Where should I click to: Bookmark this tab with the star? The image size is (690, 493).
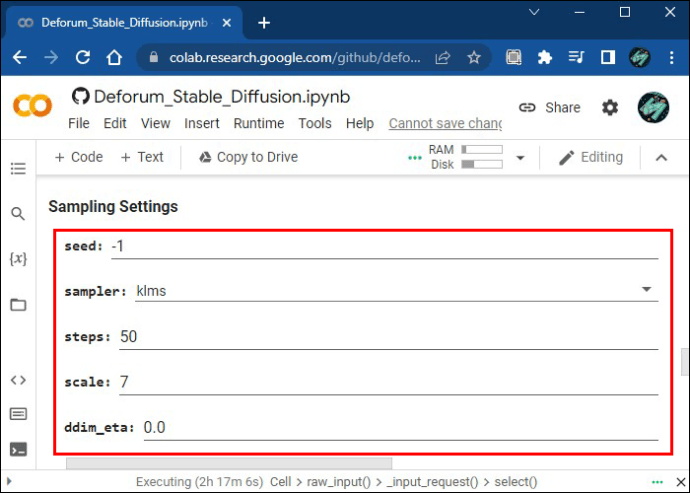(x=474, y=57)
